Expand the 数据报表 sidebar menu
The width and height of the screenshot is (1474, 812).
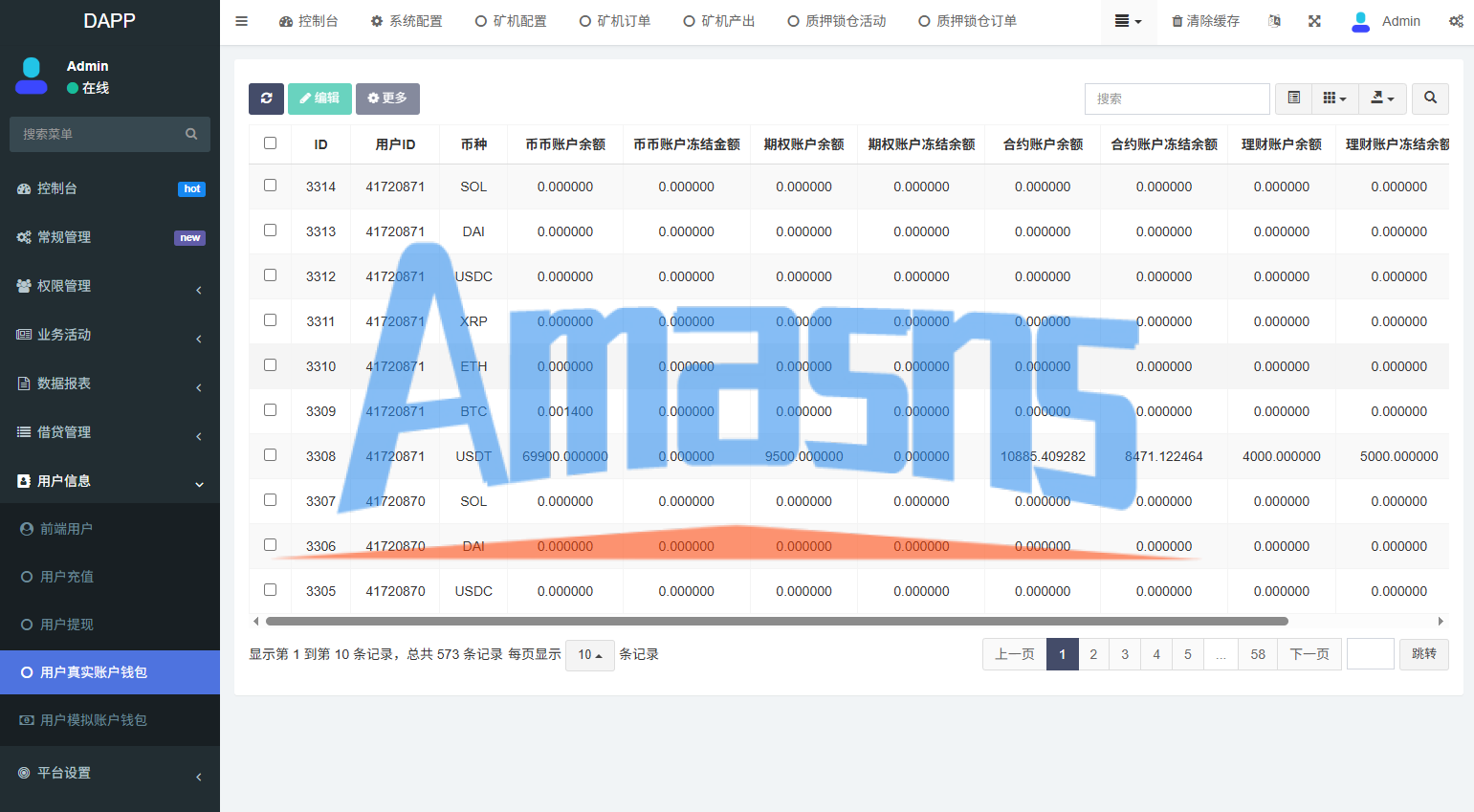(x=110, y=384)
